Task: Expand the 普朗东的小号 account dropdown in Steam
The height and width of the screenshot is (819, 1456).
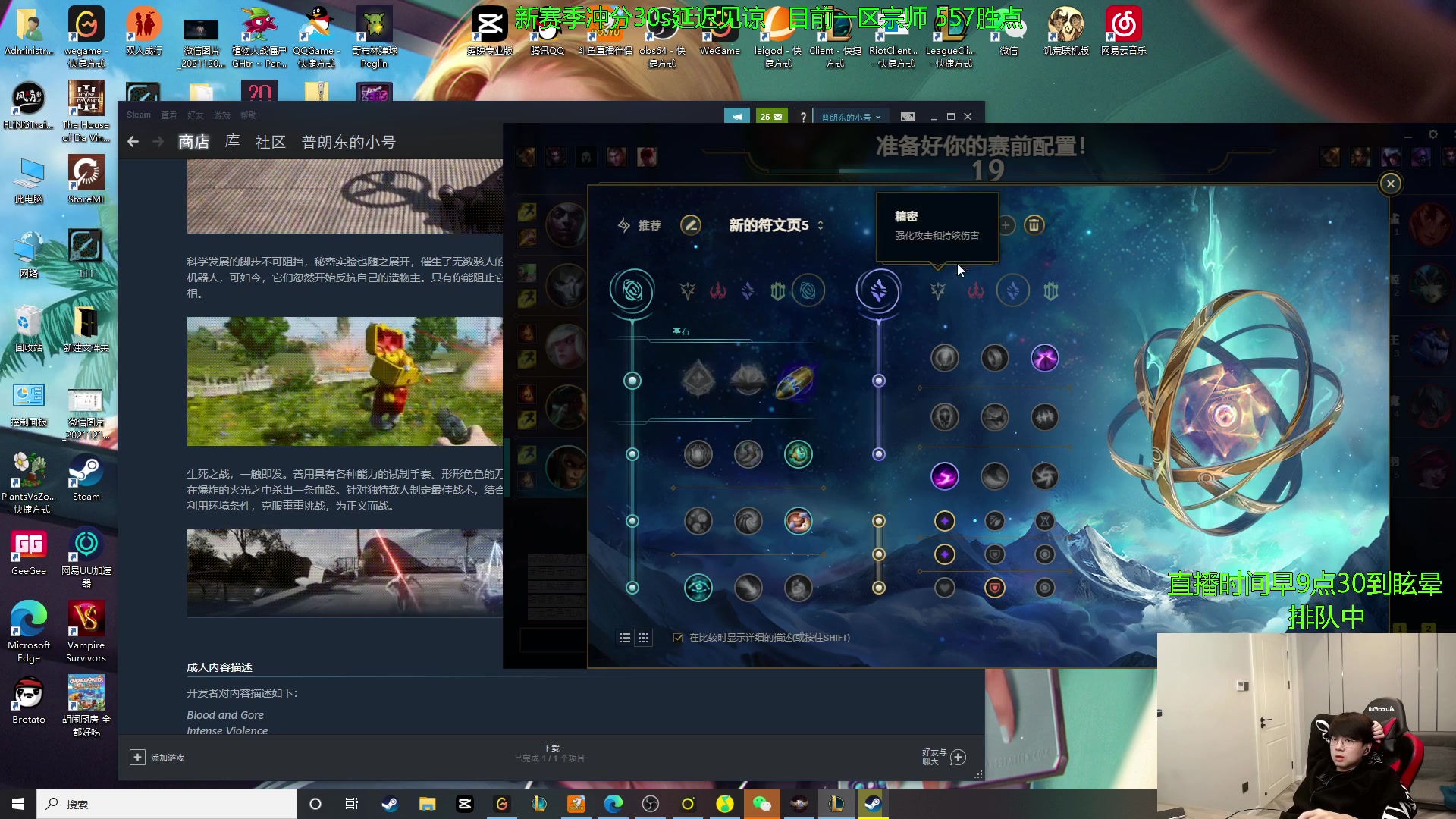Action: [851, 117]
